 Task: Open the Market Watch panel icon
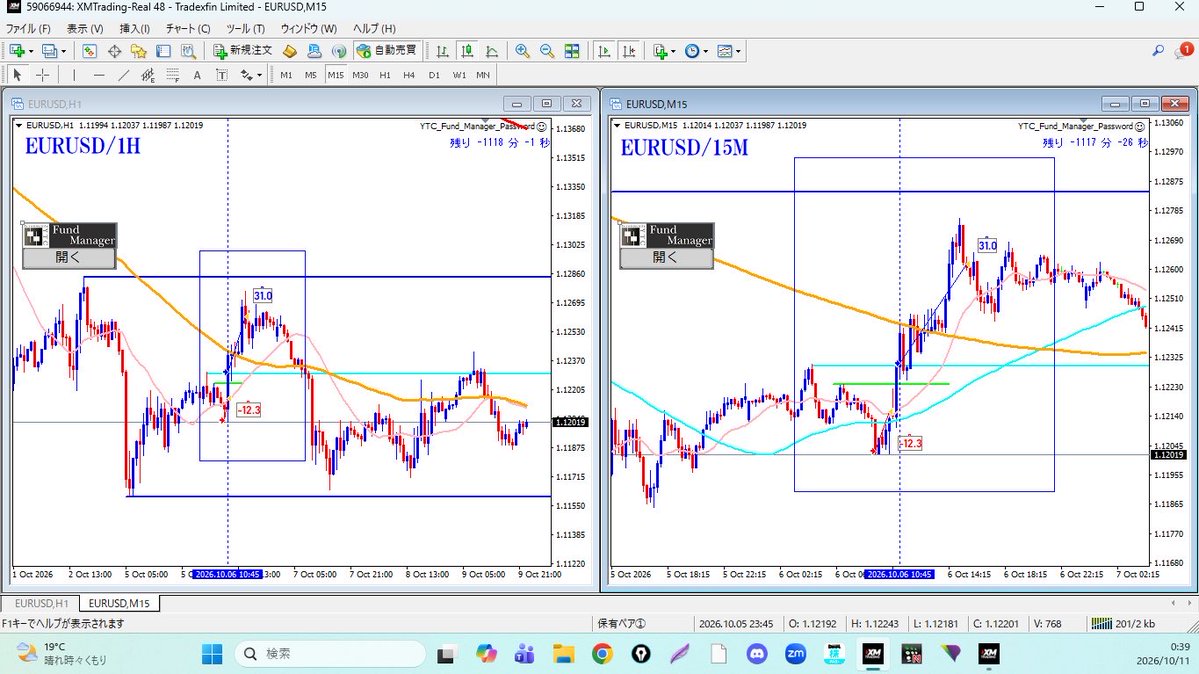89,51
